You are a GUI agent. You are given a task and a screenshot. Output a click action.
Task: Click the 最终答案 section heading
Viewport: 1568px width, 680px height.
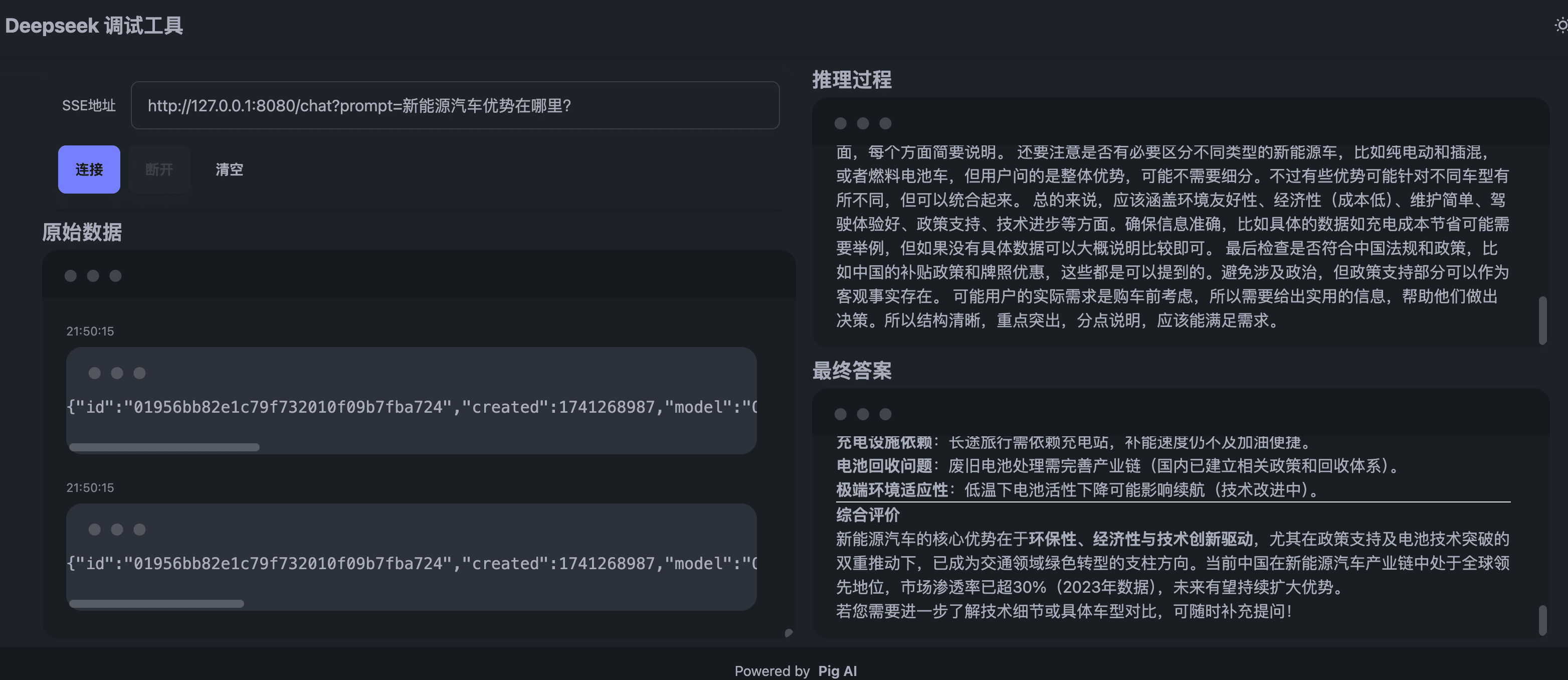point(852,370)
